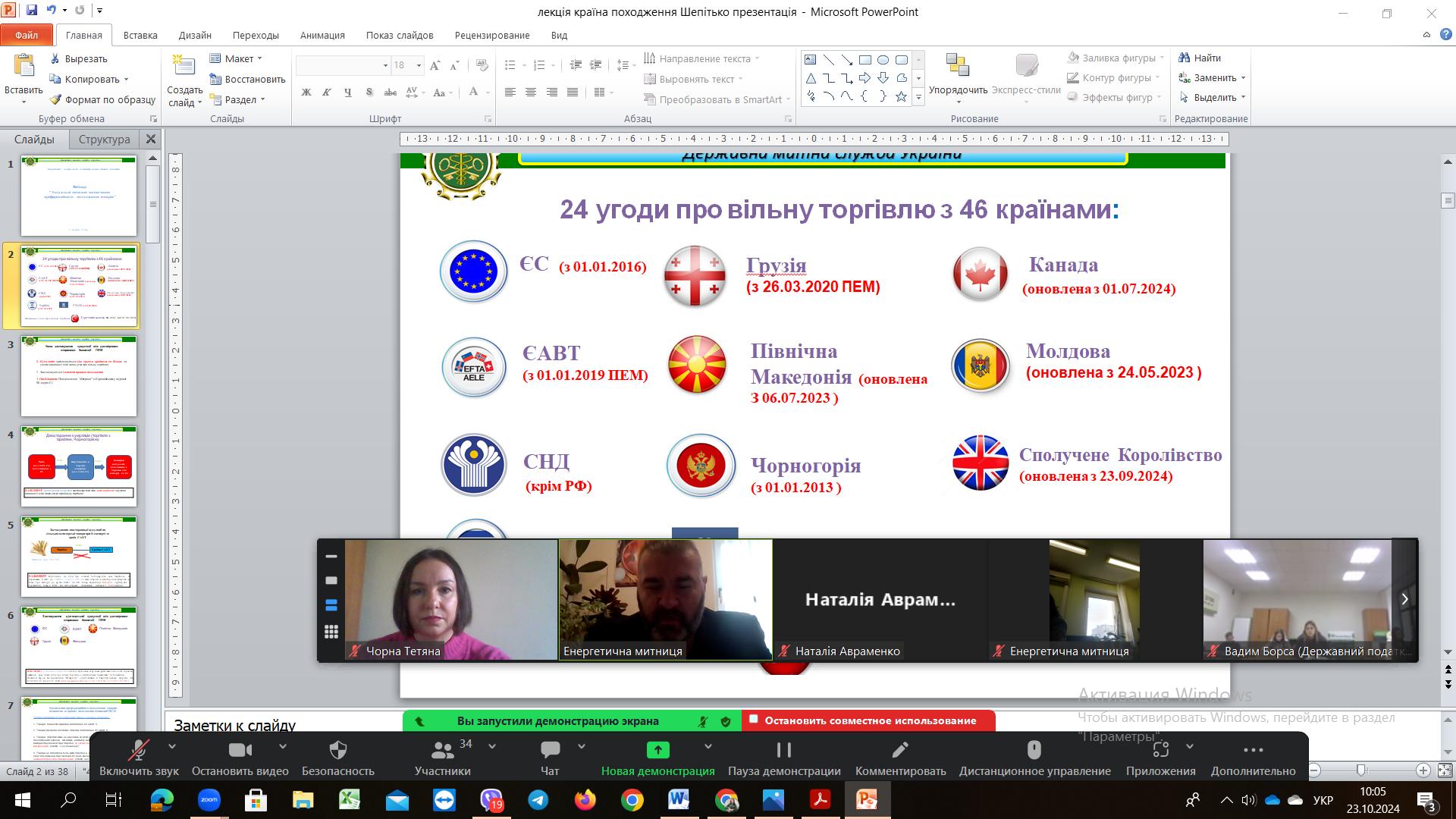Unmute microphone (Включить звук) in Zoom
Image resolution: width=1456 pixels, height=819 pixels.
tap(139, 758)
